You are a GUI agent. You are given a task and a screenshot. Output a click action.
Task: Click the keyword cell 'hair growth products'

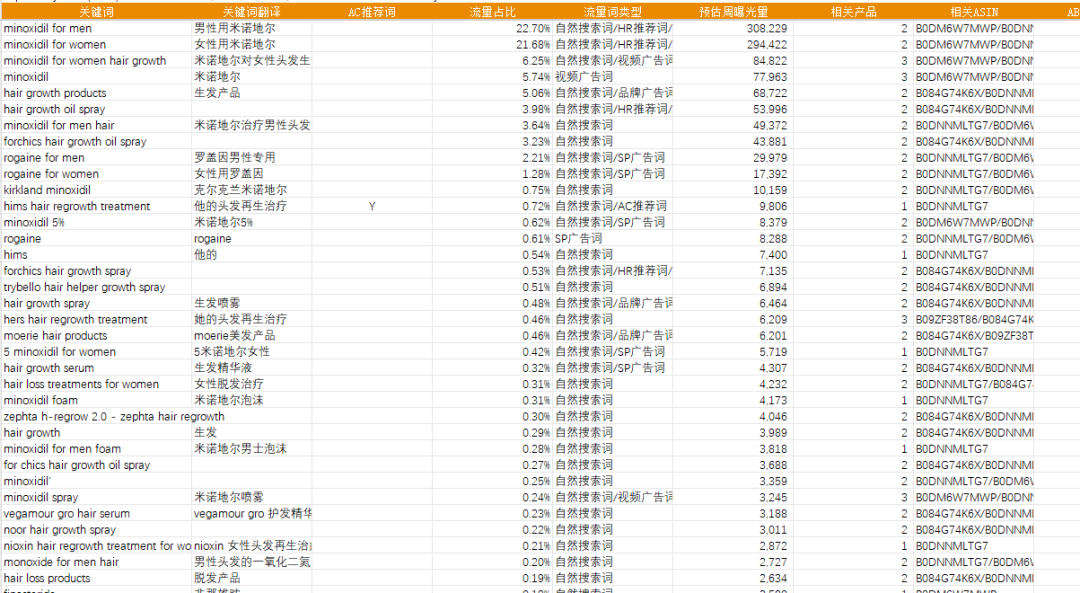[96, 93]
